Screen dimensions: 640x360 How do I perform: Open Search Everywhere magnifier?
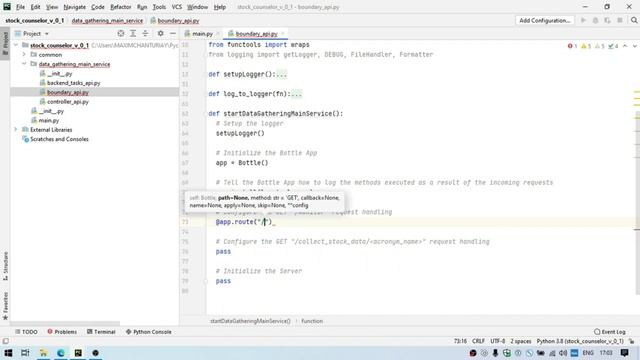pos(634,20)
